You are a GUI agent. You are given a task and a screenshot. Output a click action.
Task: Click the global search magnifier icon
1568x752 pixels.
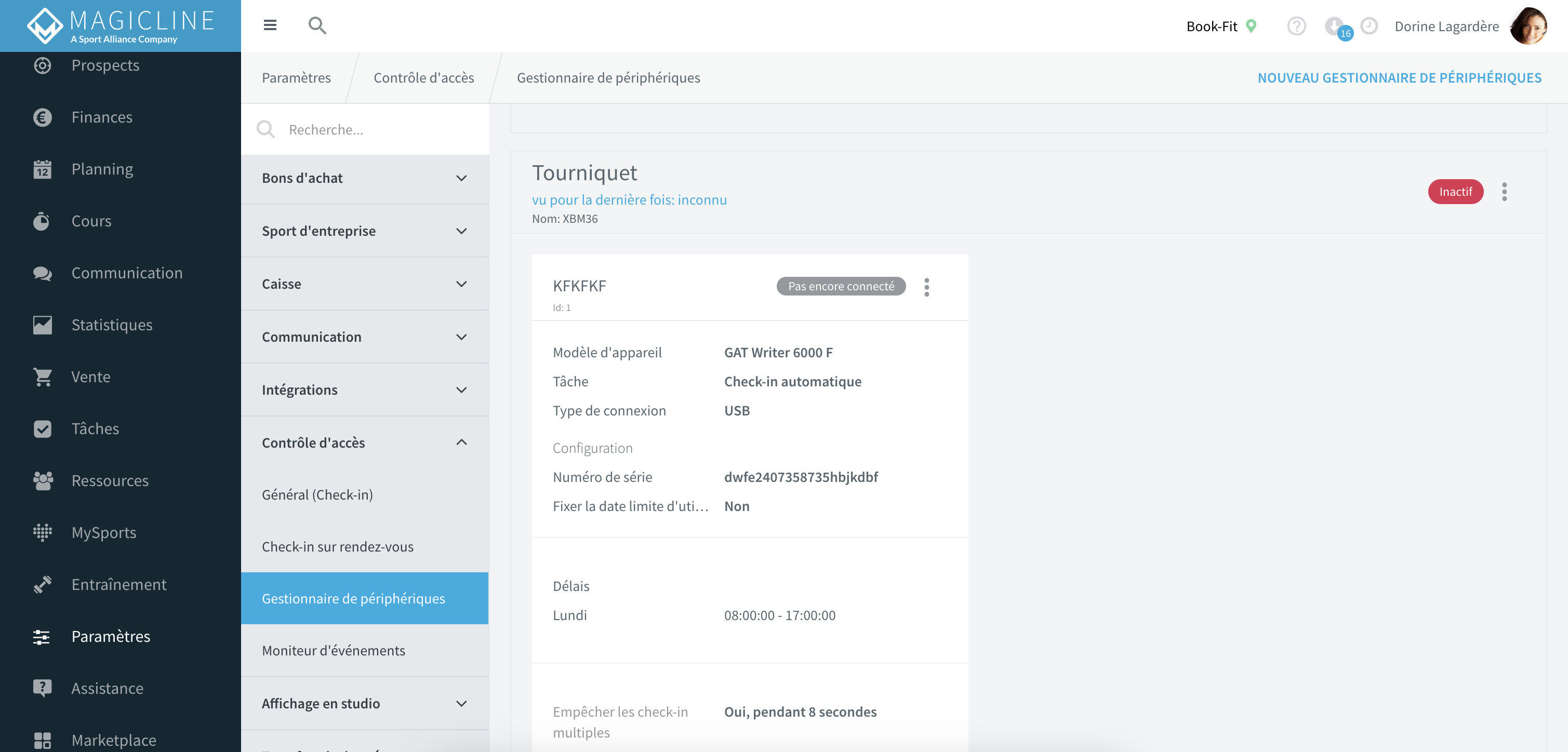coord(317,25)
